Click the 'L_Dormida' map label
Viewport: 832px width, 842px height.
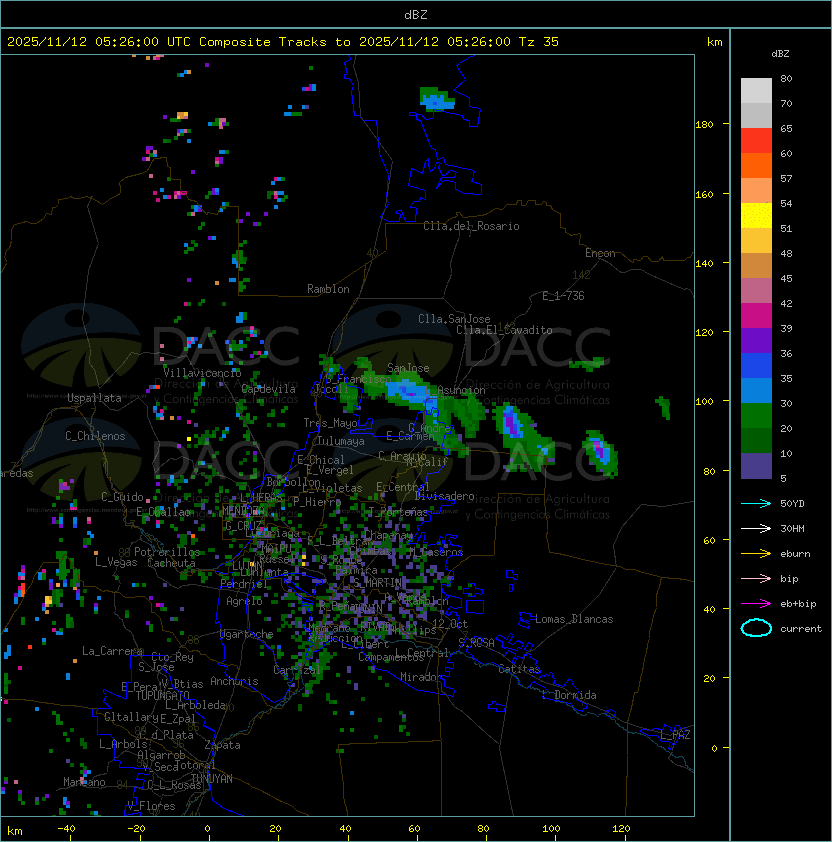click(x=569, y=695)
